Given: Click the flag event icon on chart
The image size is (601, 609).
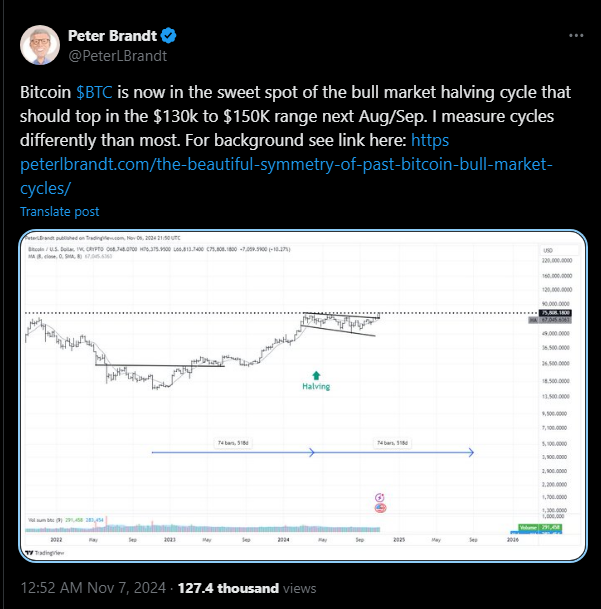Looking at the screenshot, I should point(379,508).
